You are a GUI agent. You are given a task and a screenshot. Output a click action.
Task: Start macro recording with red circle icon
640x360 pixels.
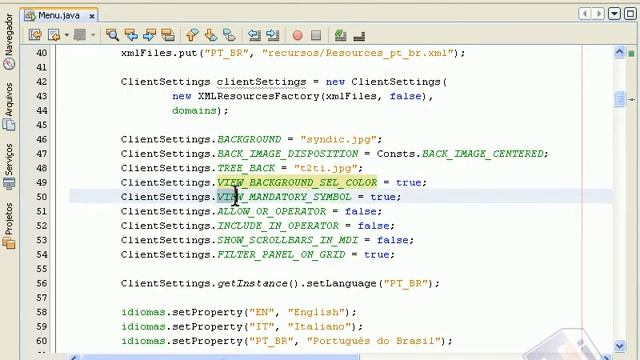click(x=298, y=35)
